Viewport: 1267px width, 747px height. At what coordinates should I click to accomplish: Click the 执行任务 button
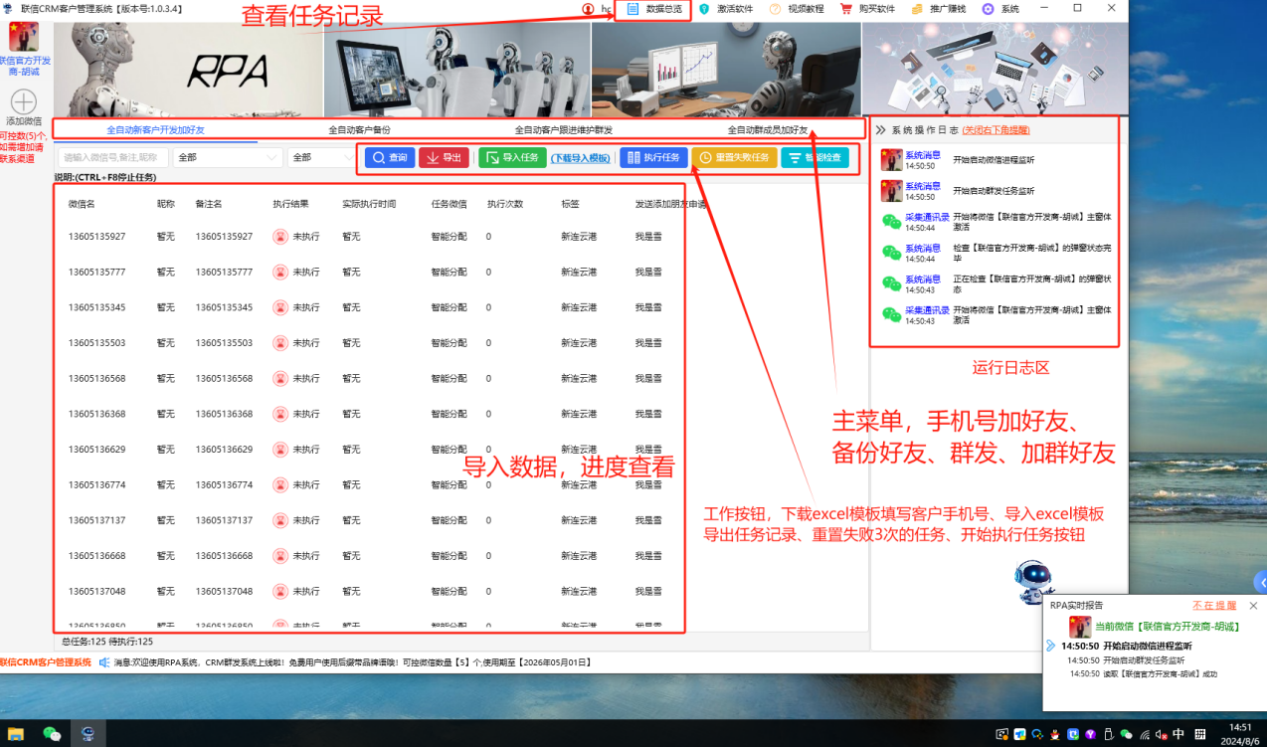click(x=654, y=157)
